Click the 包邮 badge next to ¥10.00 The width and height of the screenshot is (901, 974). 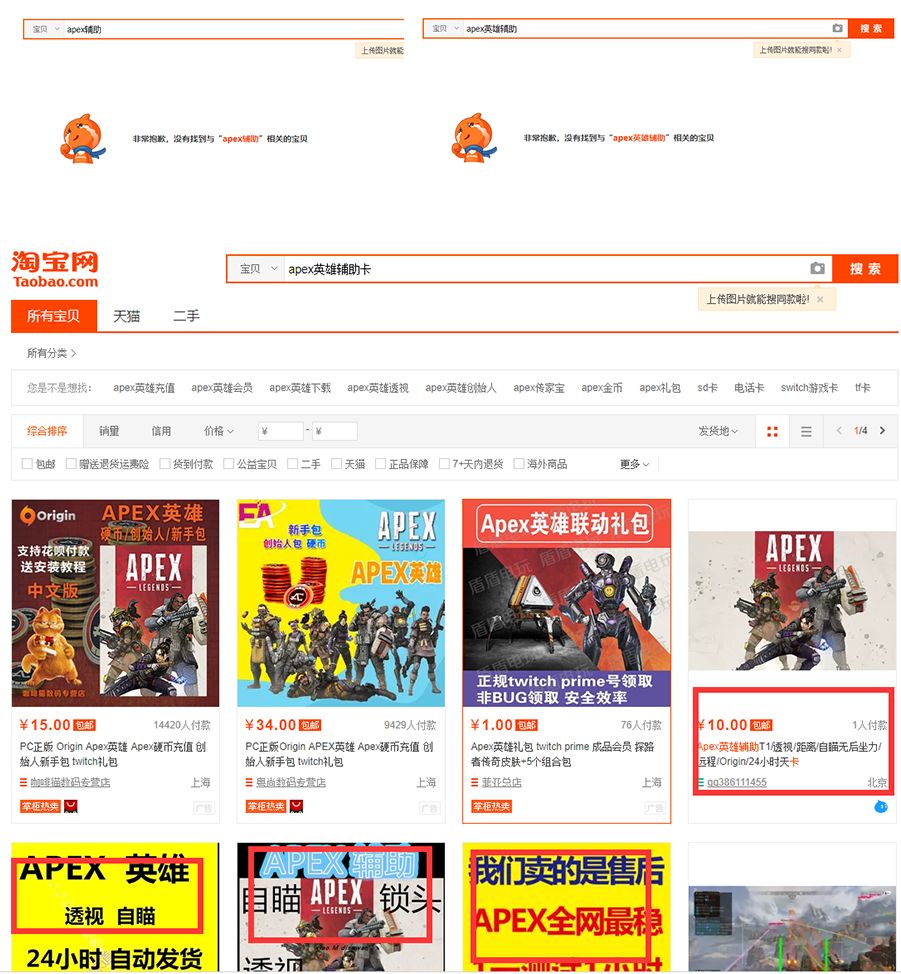point(761,725)
